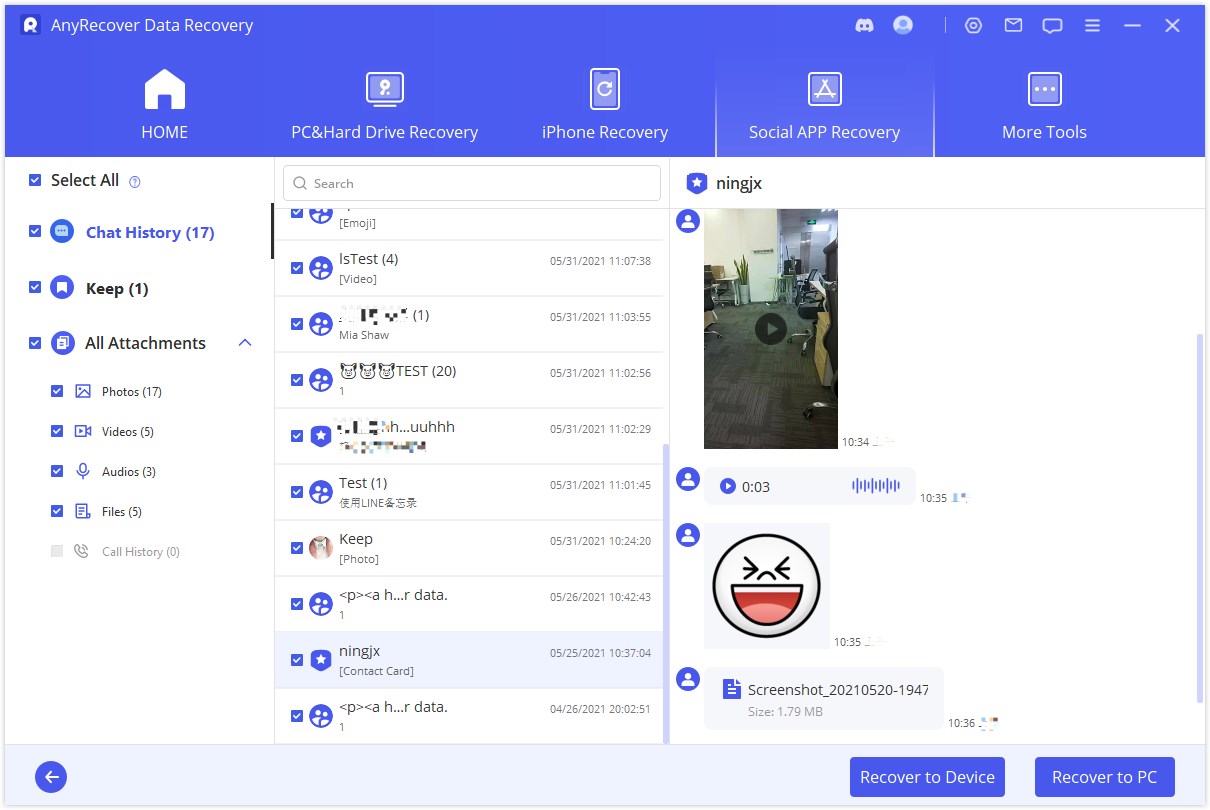Click the Recover to Device button

point(927,776)
